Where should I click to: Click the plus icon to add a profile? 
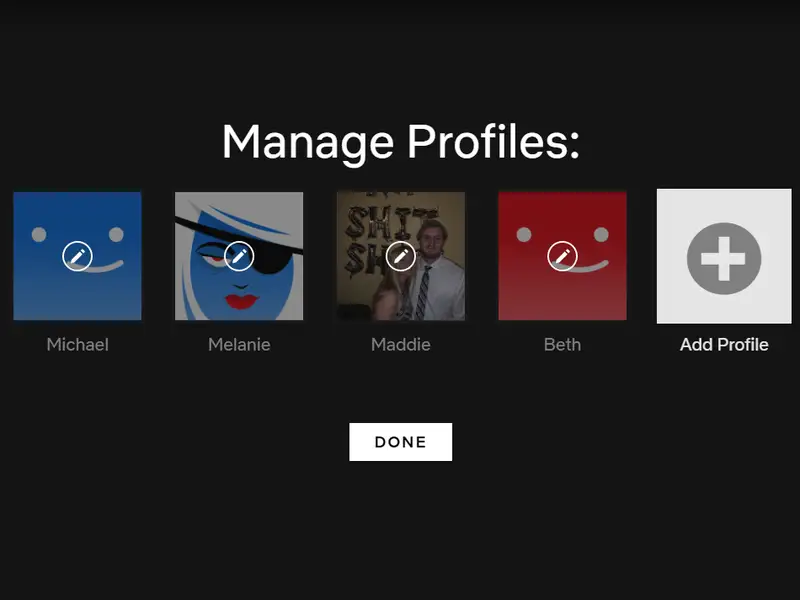click(723, 257)
